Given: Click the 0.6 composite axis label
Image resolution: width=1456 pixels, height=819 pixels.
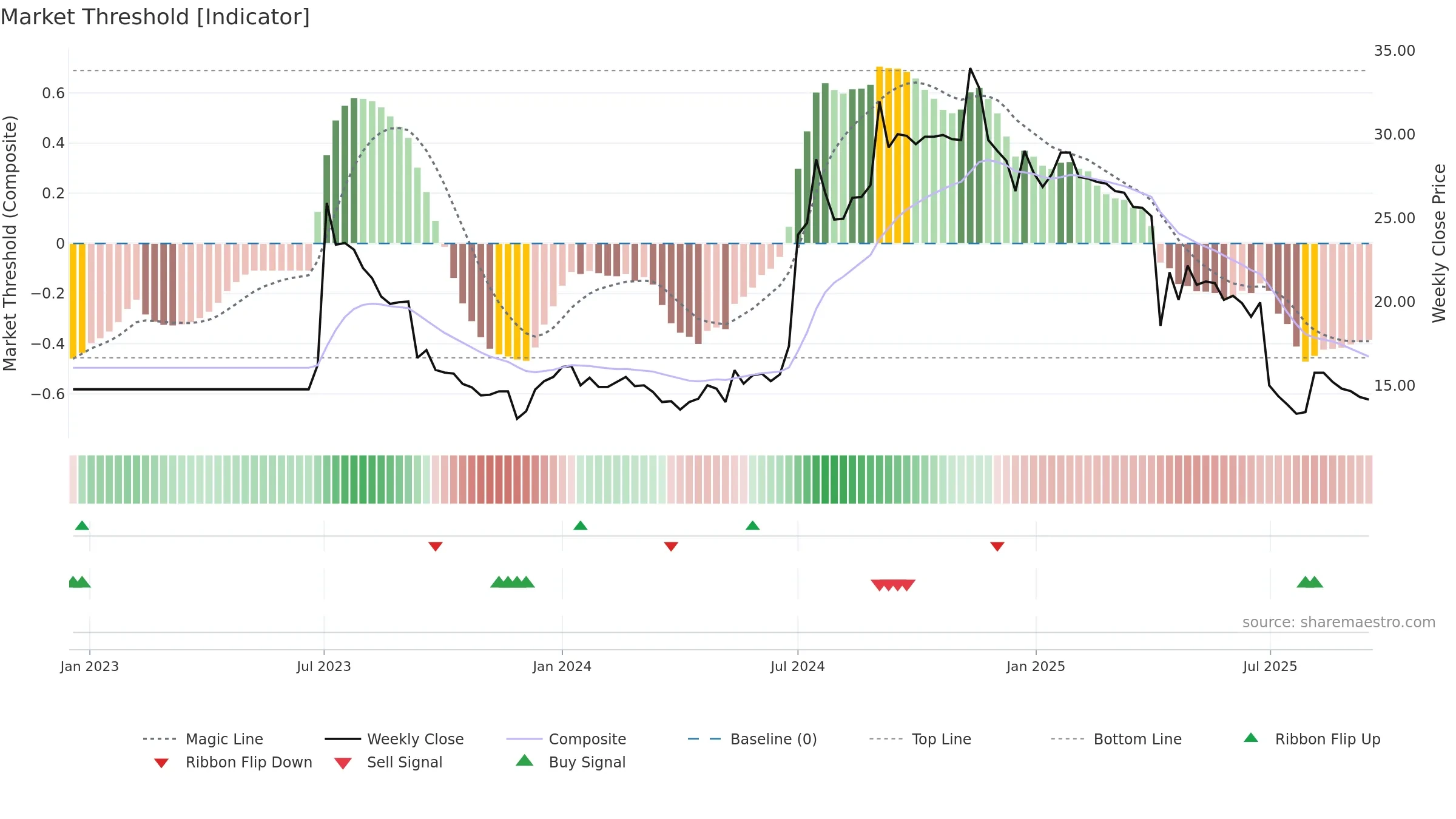Looking at the screenshot, I should pyautogui.click(x=53, y=93).
